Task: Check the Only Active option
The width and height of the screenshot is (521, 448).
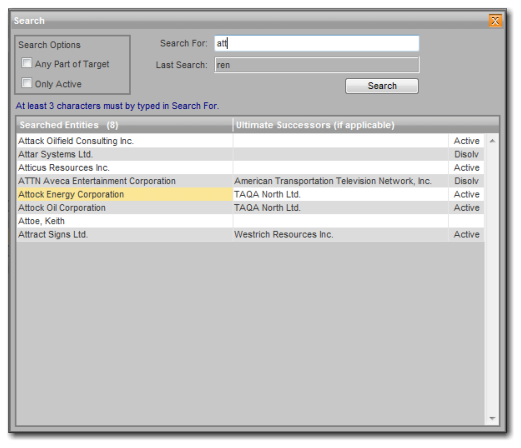Action: click(26, 82)
